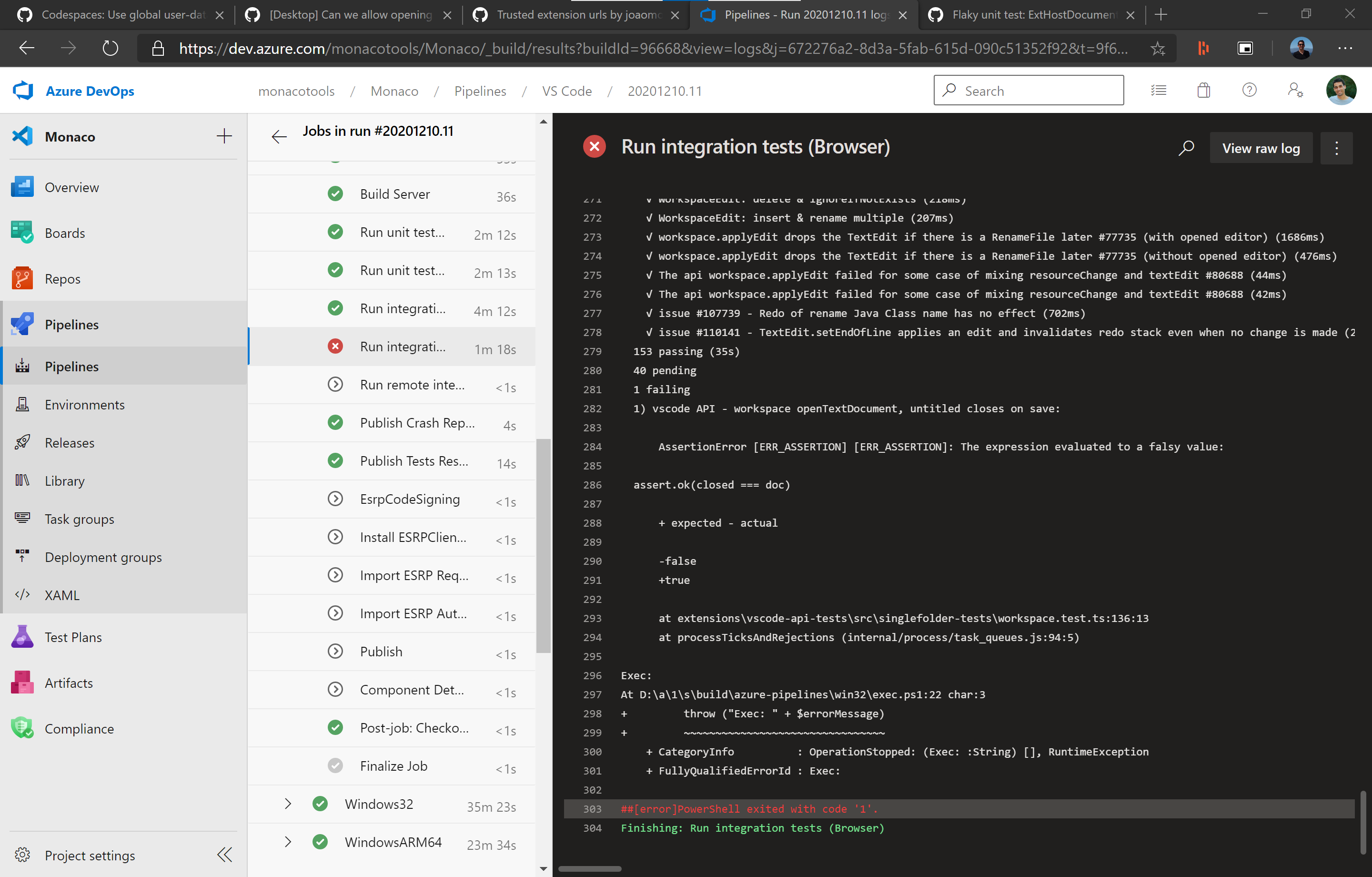Expand the Windows32 job group

288,804
